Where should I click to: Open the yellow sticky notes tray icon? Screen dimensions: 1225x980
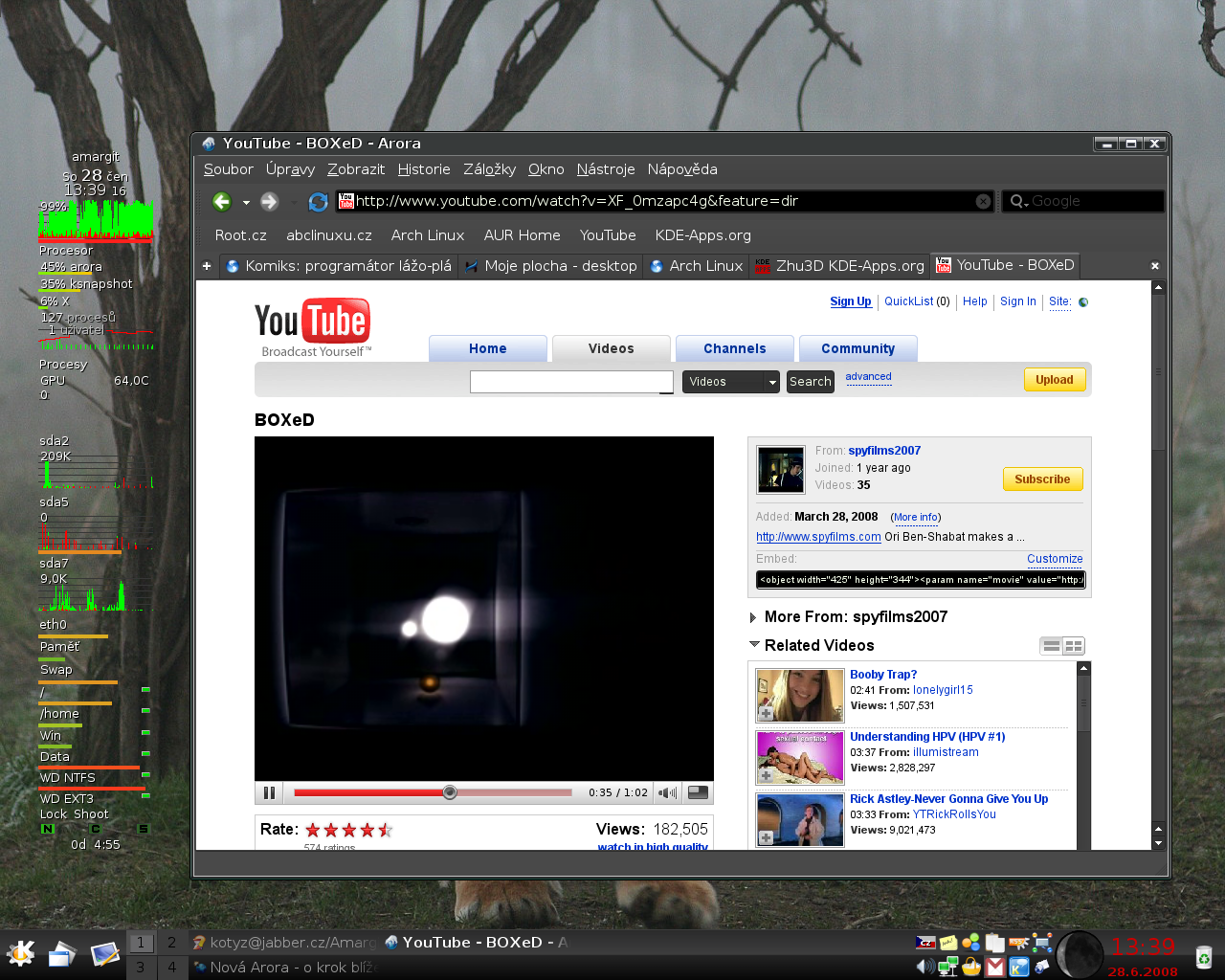(x=948, y=943)
